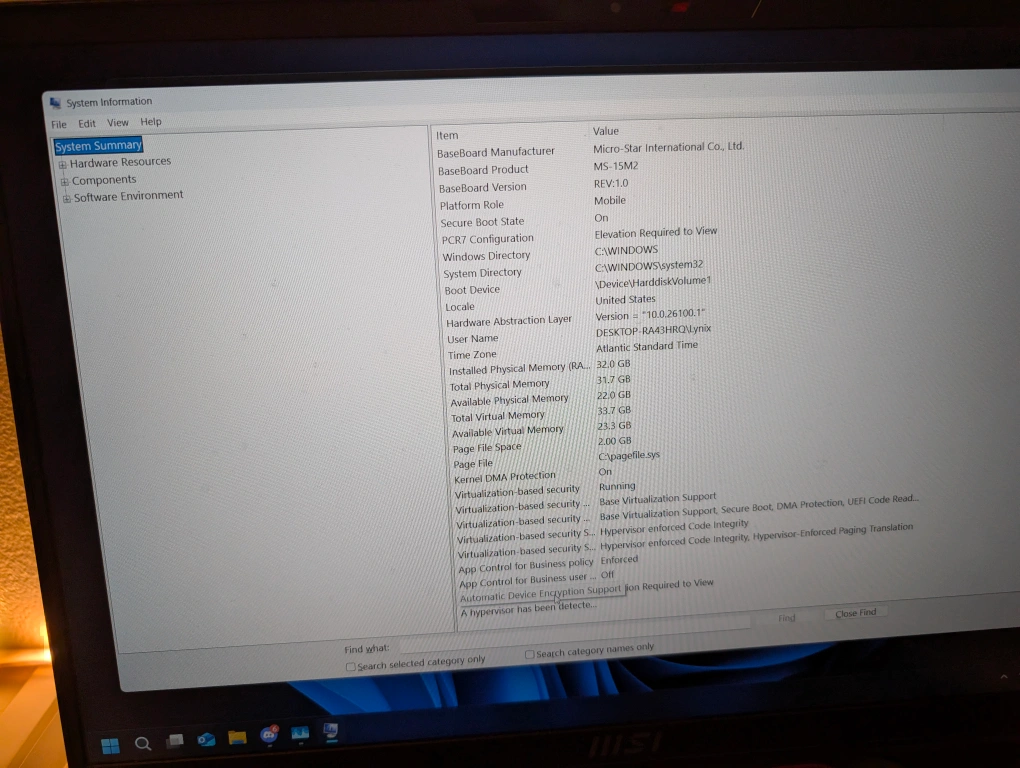The image size is (1020, 768).
Task: Open the File menu
Action: coord(59,124)
